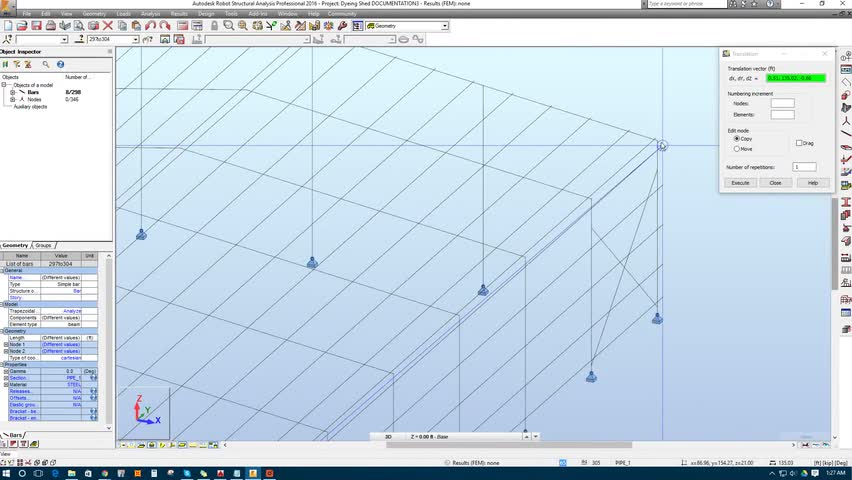Copy the selection using the Copy icon
The width and height of the screenshot is (852, 480).
(x=122, y=26)
